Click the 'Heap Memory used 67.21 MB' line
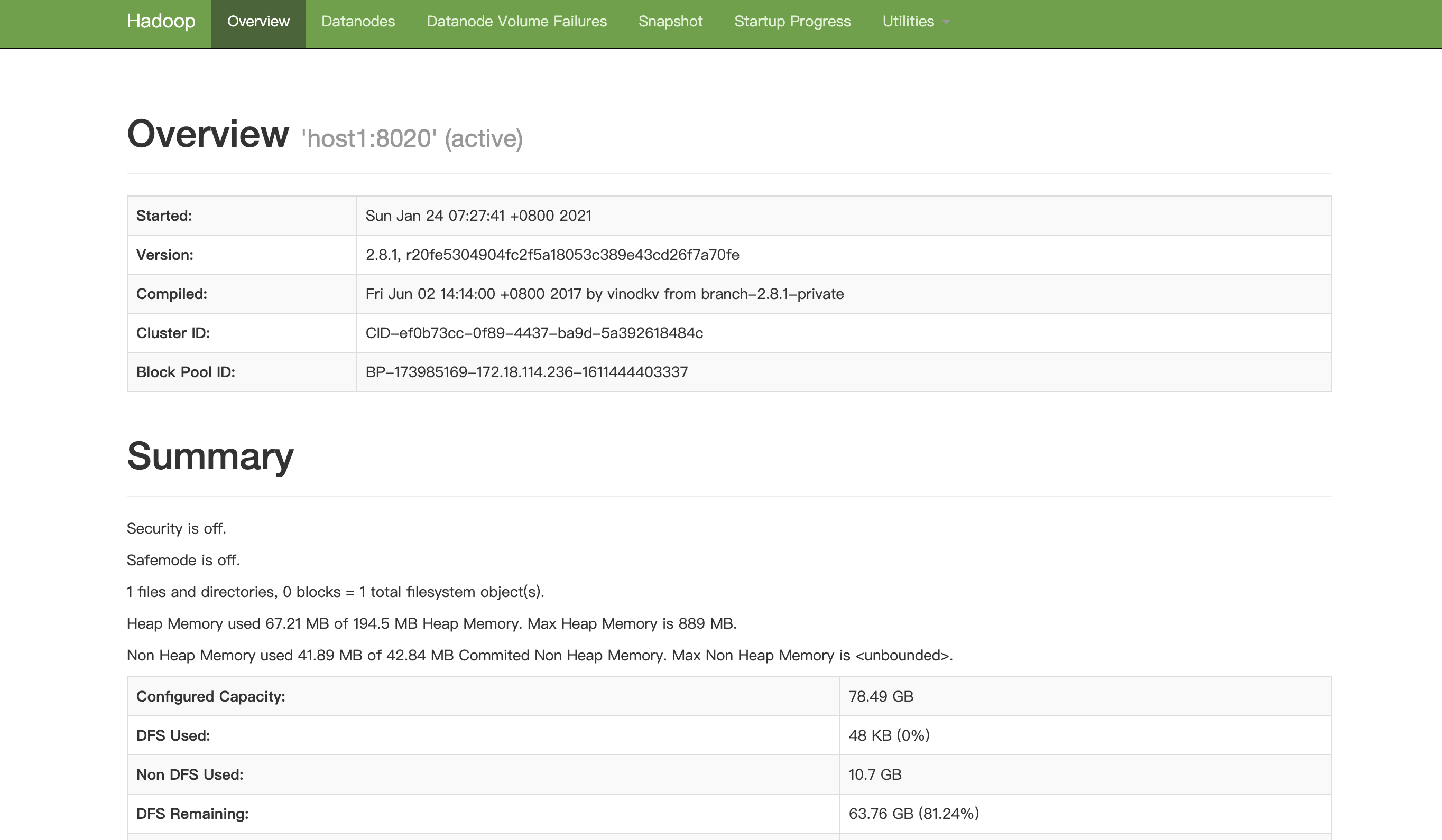Image resolution: width=1442 pixels, height=840 pixels. [431, 623]
